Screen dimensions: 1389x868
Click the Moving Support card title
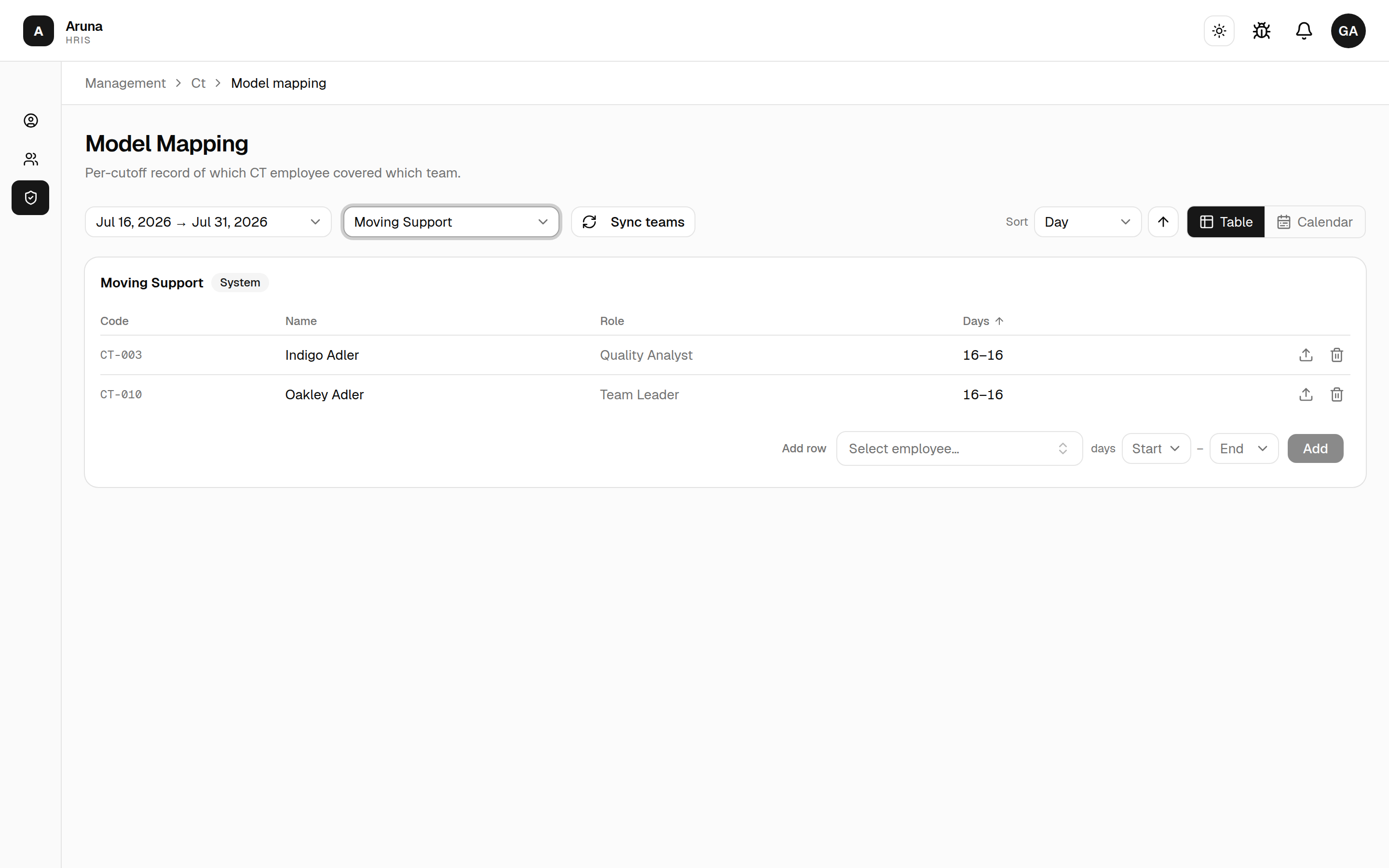tap(151, 283)
